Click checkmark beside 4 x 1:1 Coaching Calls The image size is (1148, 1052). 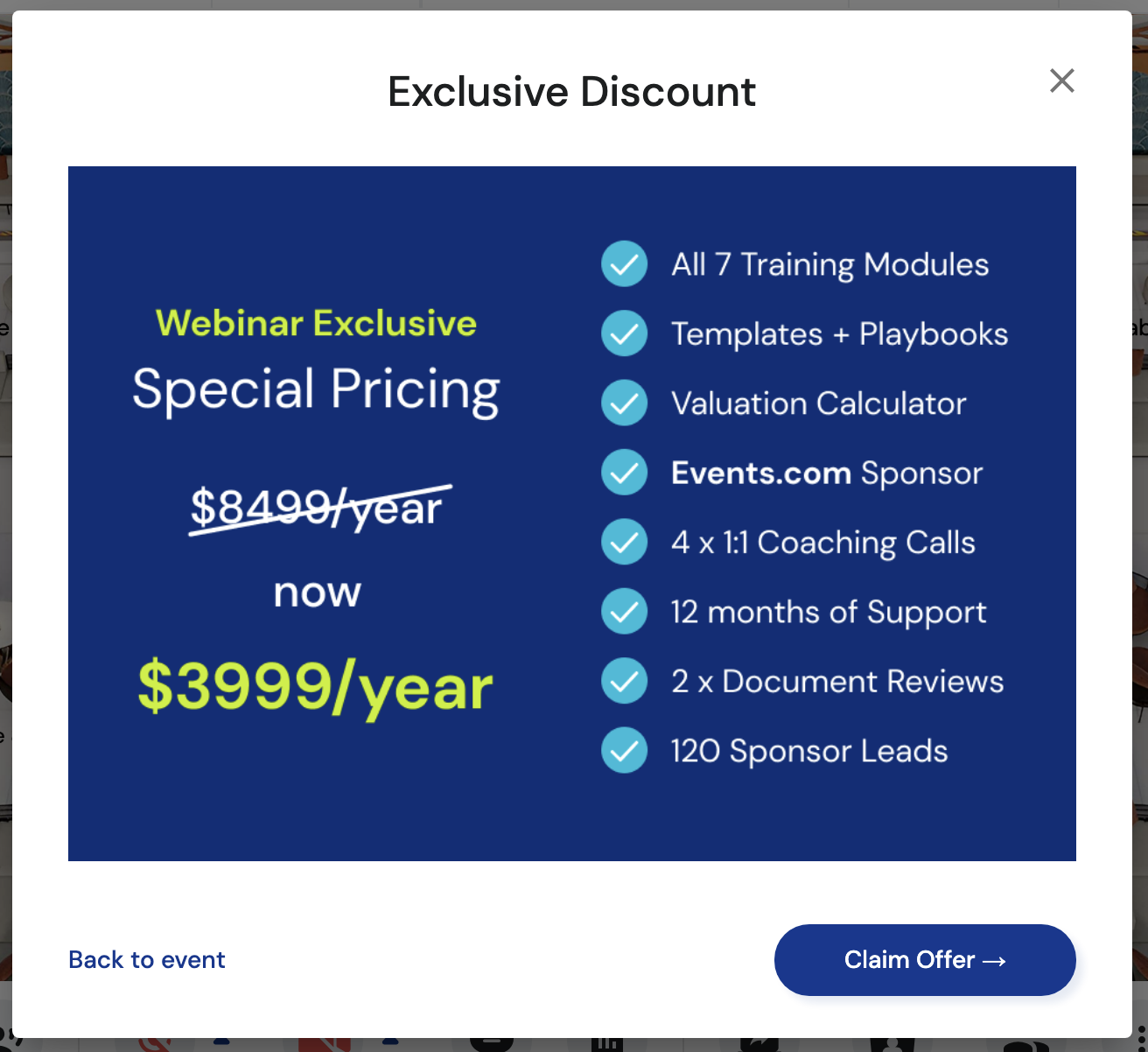coord(624,542)
